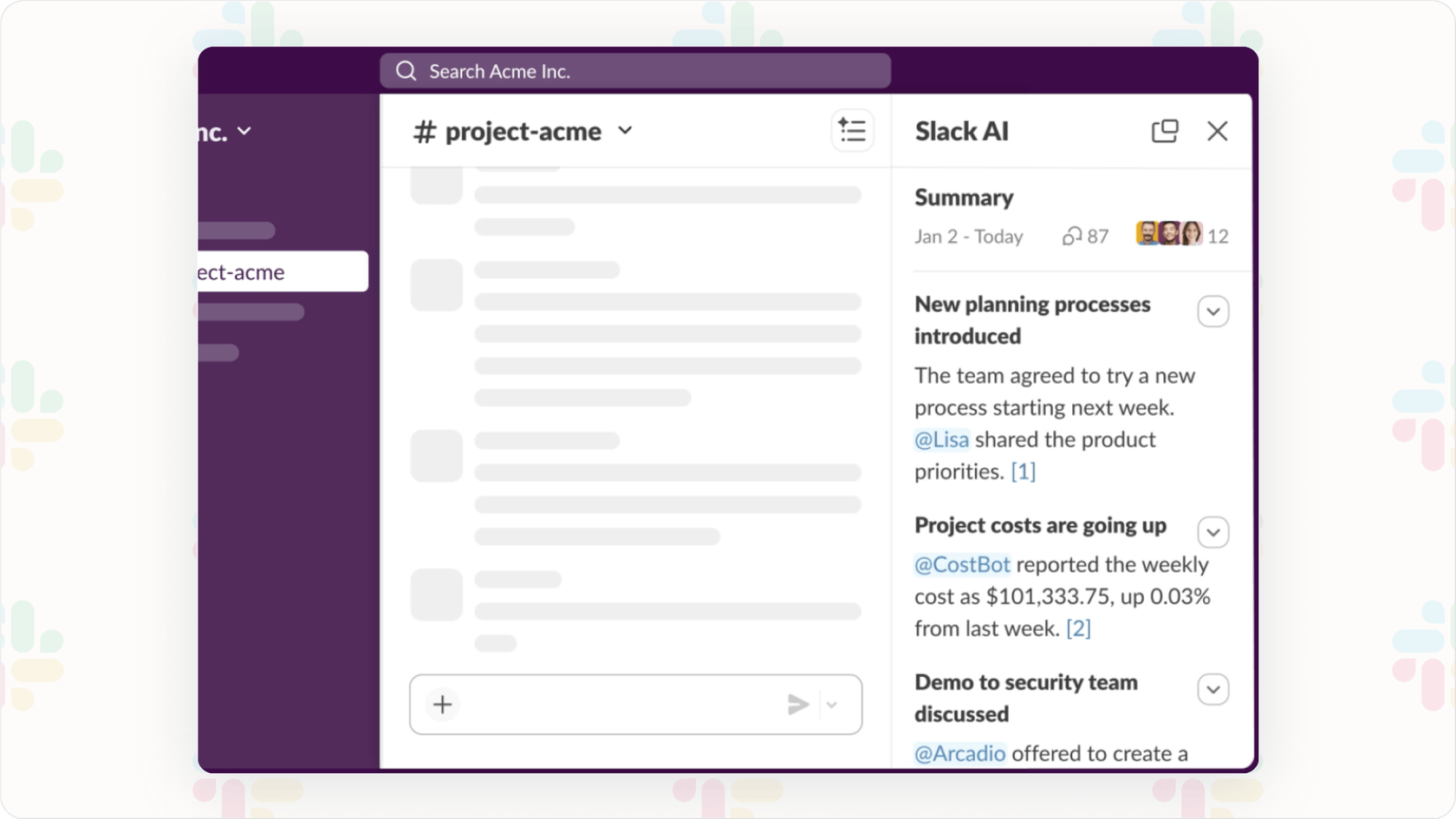Open send options chevron next to send button
Image resolution: width=1456 pixels, height=819 pixels.
click(833, 705)
